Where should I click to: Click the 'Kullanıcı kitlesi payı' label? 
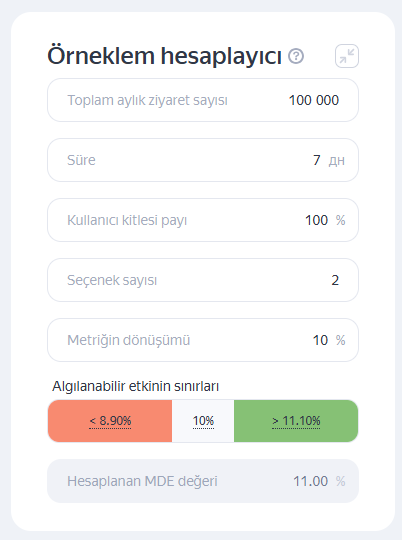(127, 220)
